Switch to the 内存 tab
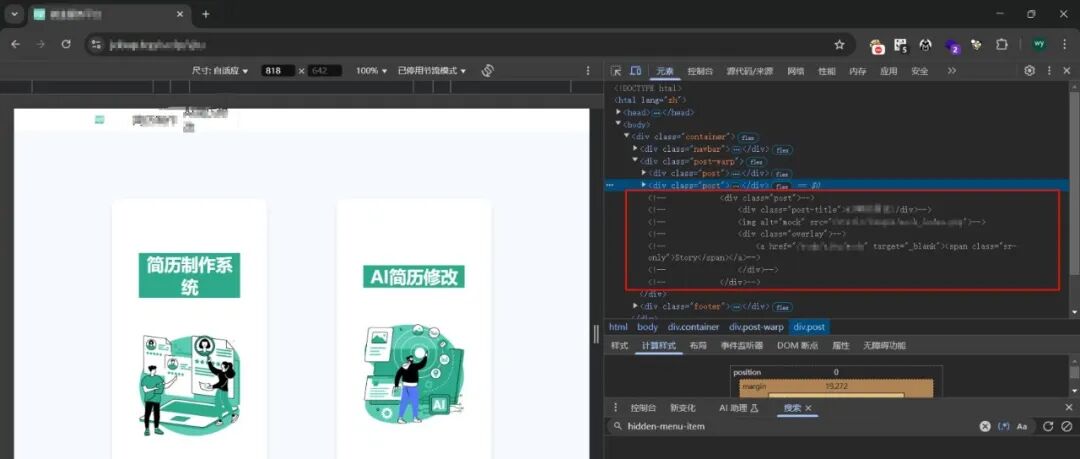 (857, 71)
